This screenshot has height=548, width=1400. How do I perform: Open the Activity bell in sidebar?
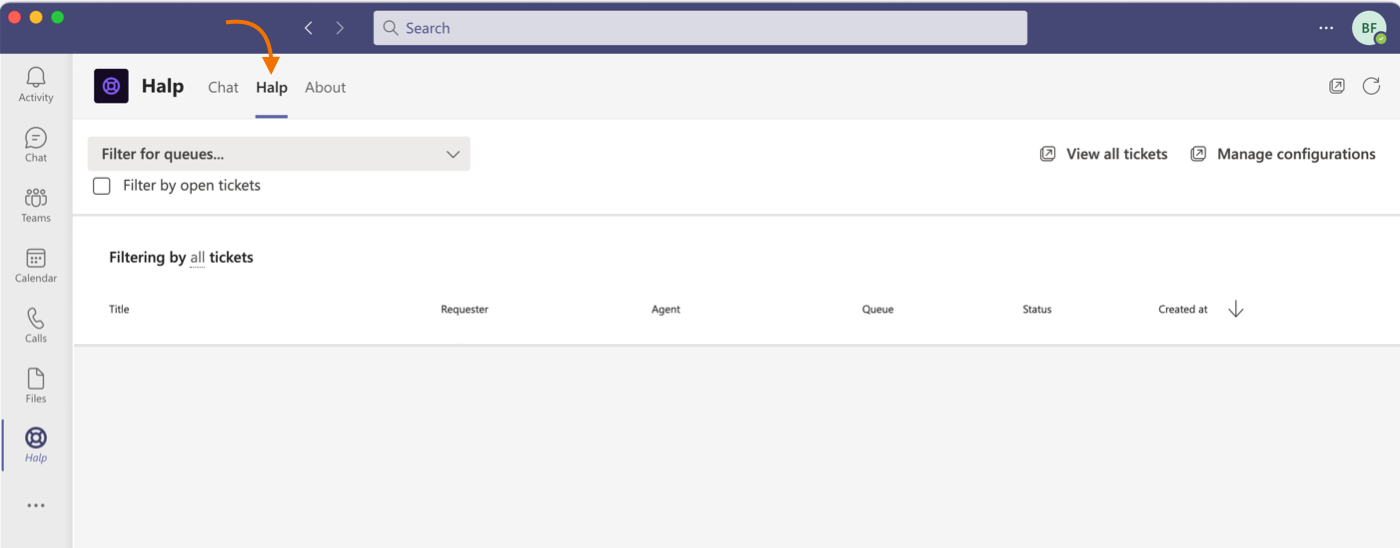tap(36, 84)
